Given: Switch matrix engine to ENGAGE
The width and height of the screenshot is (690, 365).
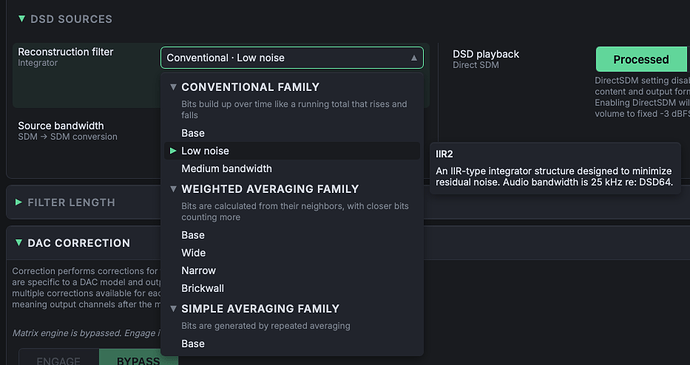Looking at the screenshot, I should coord(59,359).
